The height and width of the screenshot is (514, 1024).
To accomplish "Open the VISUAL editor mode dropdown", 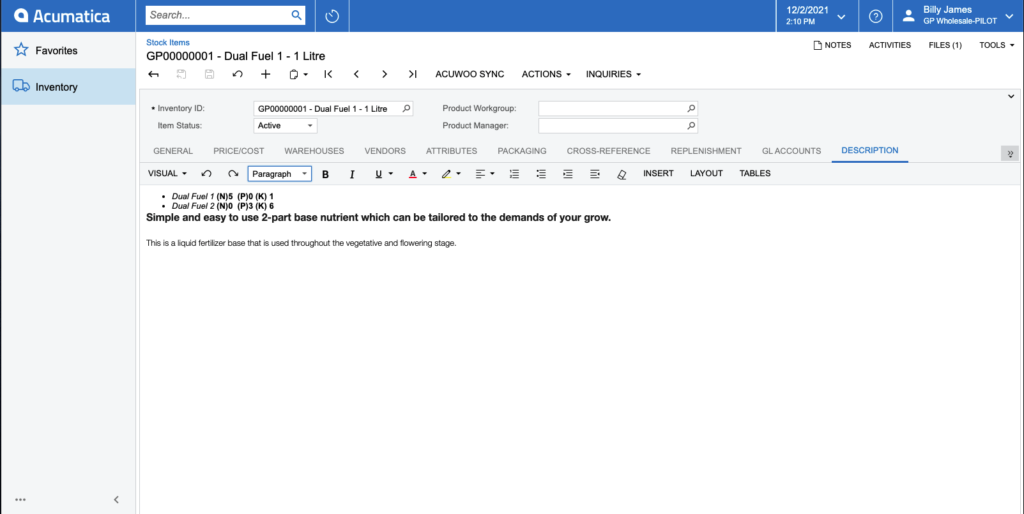I will click(167, 174).
